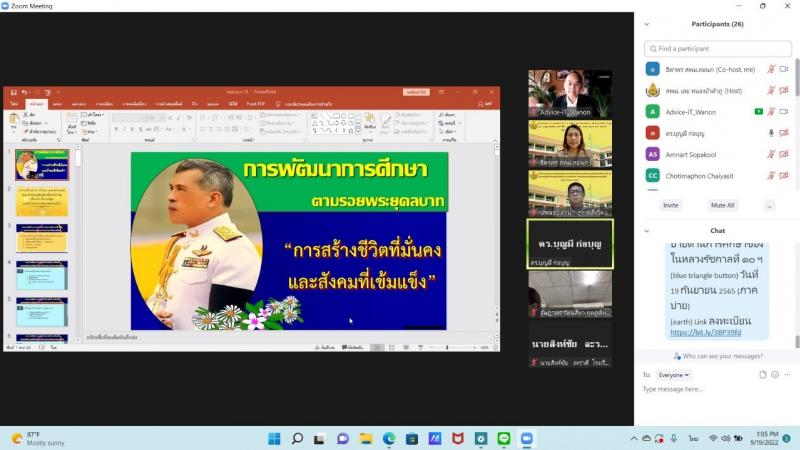
Task: Select the Advice-IT_Wanon video tile
Action: tap(570, 94)
